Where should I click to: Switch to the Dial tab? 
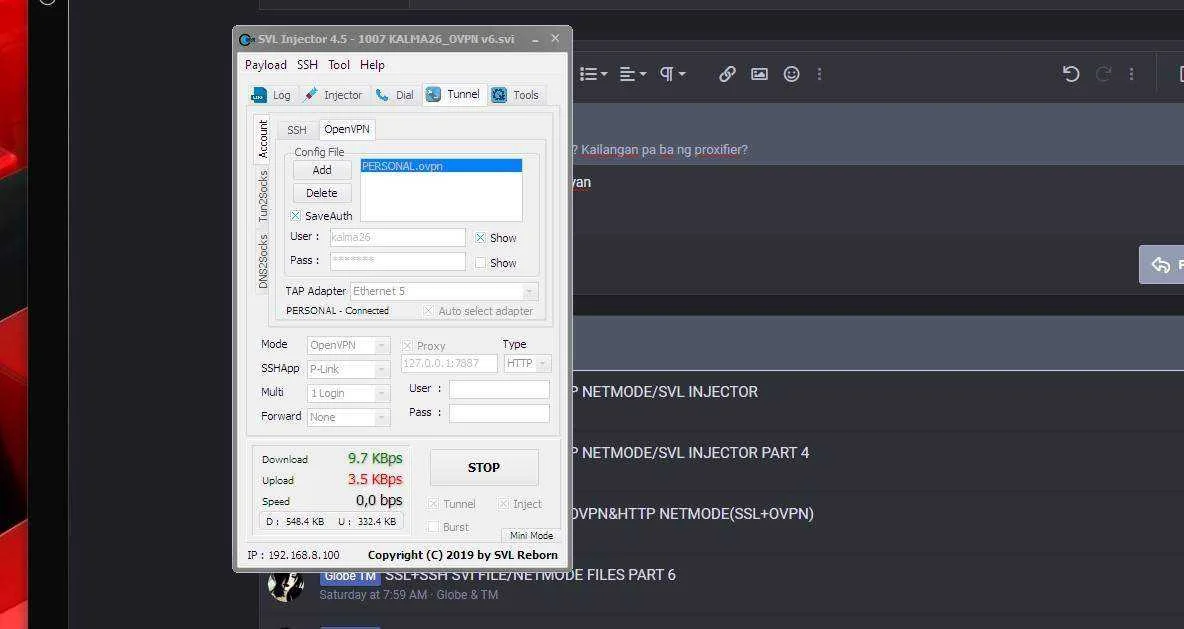tap(396, 95)
